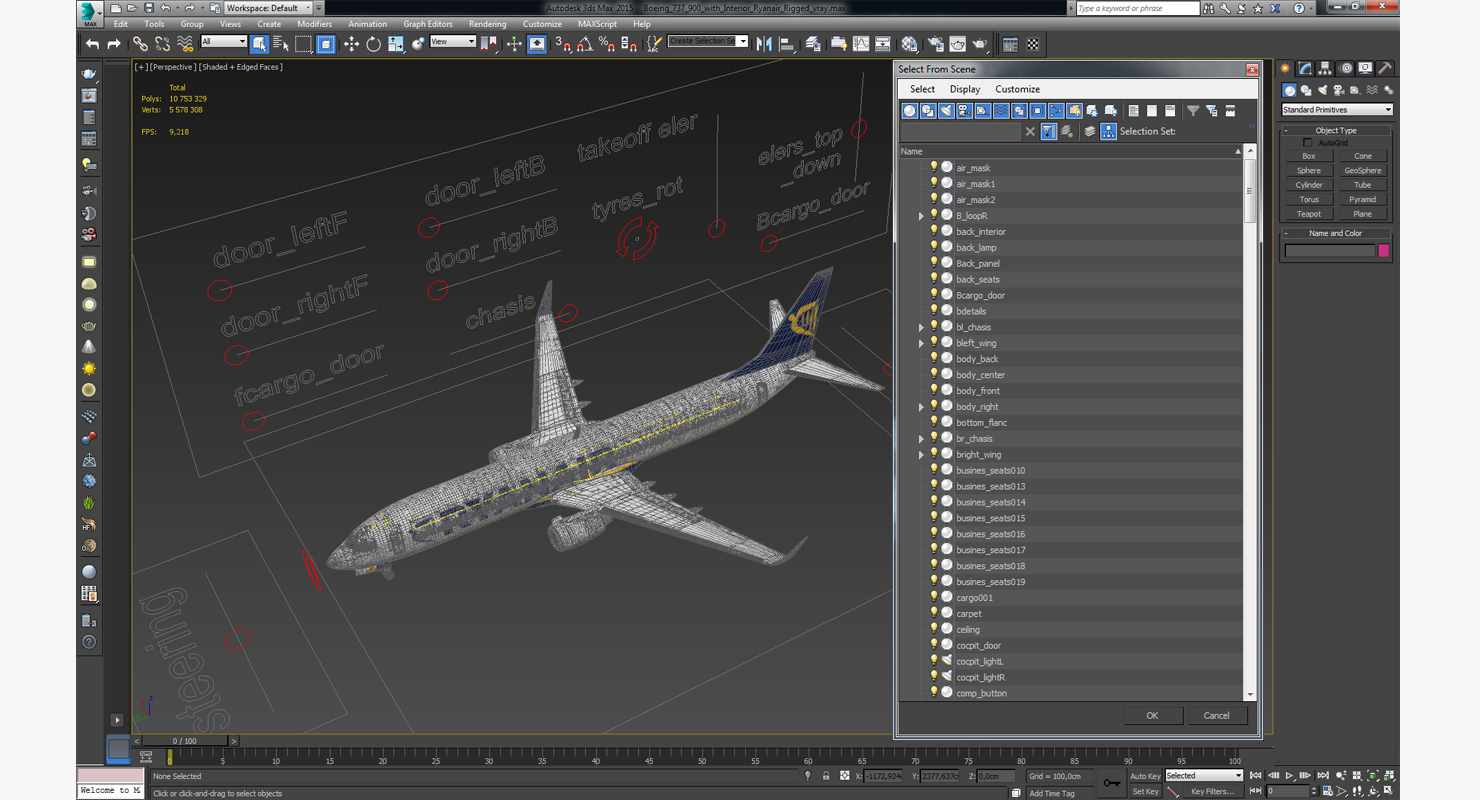
Task: Expand the br_chasis tree node
Action: point(921,439)
